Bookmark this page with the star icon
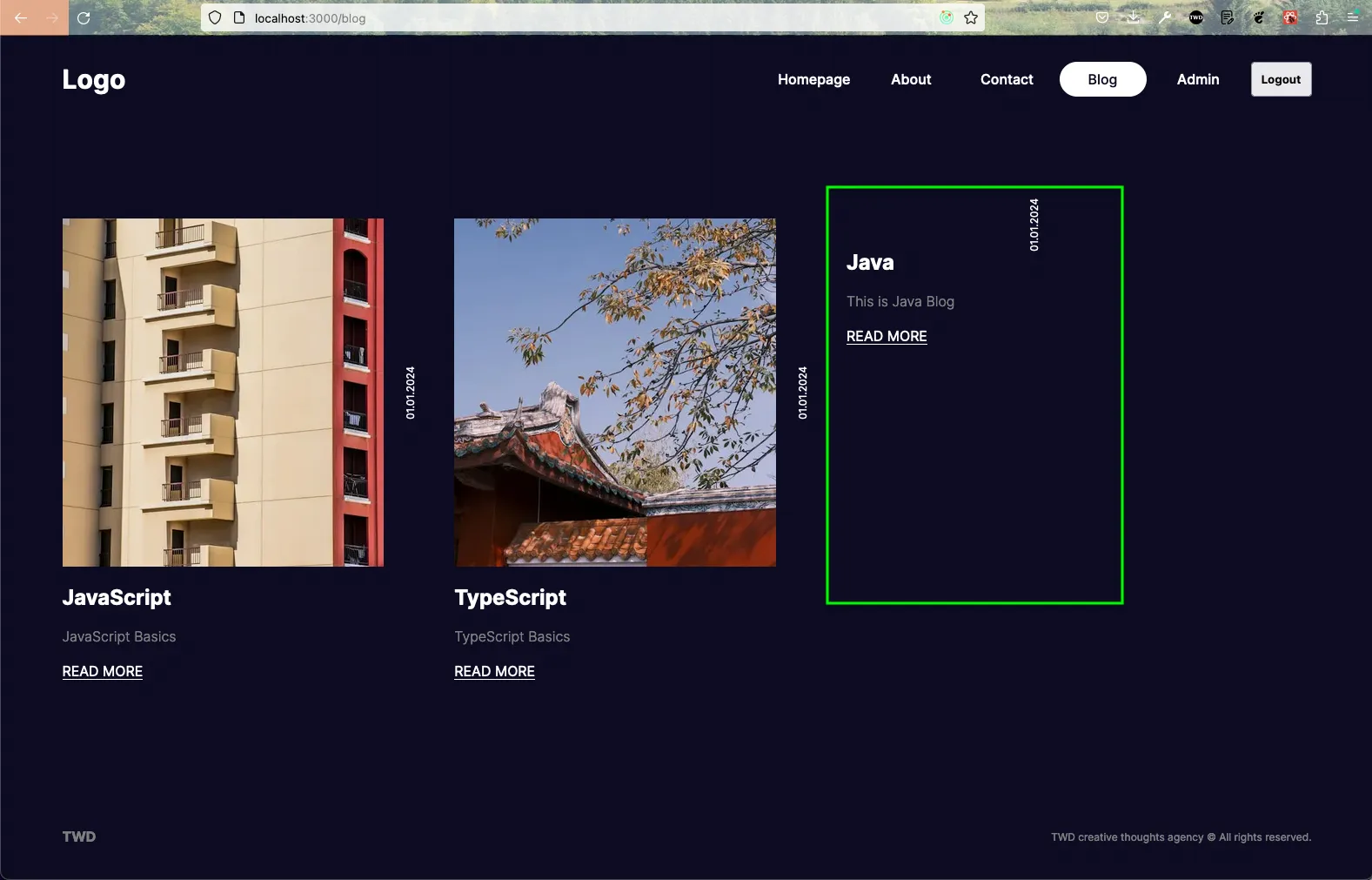Screen dimensions: 1372x880 tap(971, 17)
